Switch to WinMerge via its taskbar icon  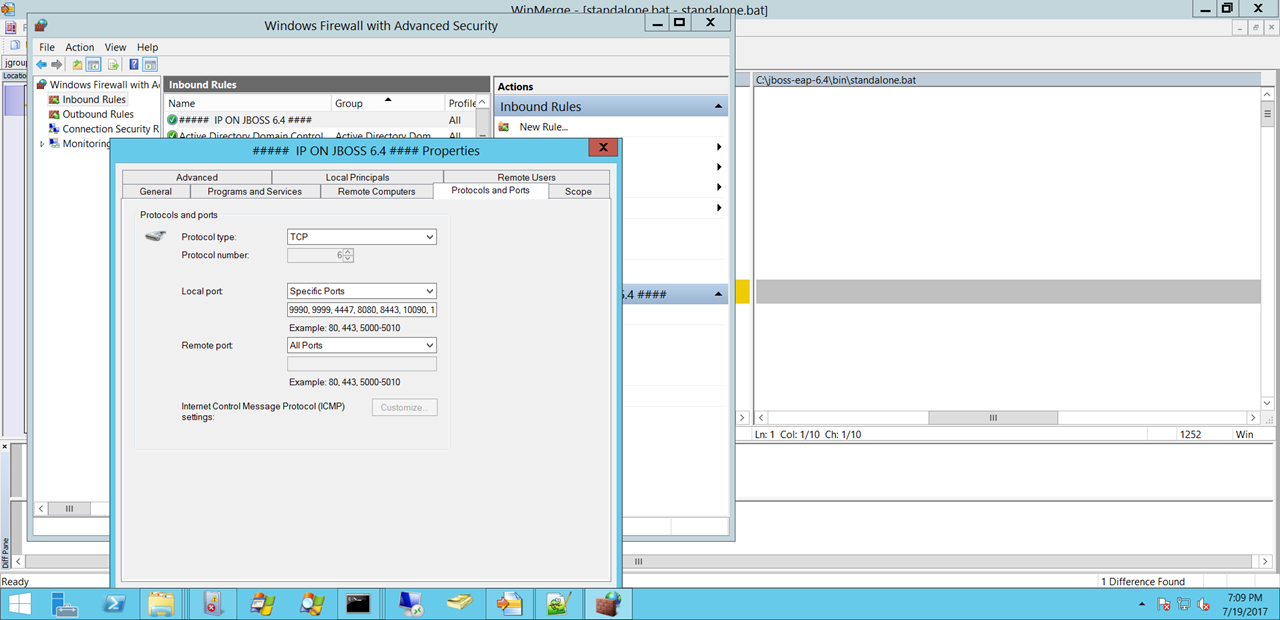(508, 604)
